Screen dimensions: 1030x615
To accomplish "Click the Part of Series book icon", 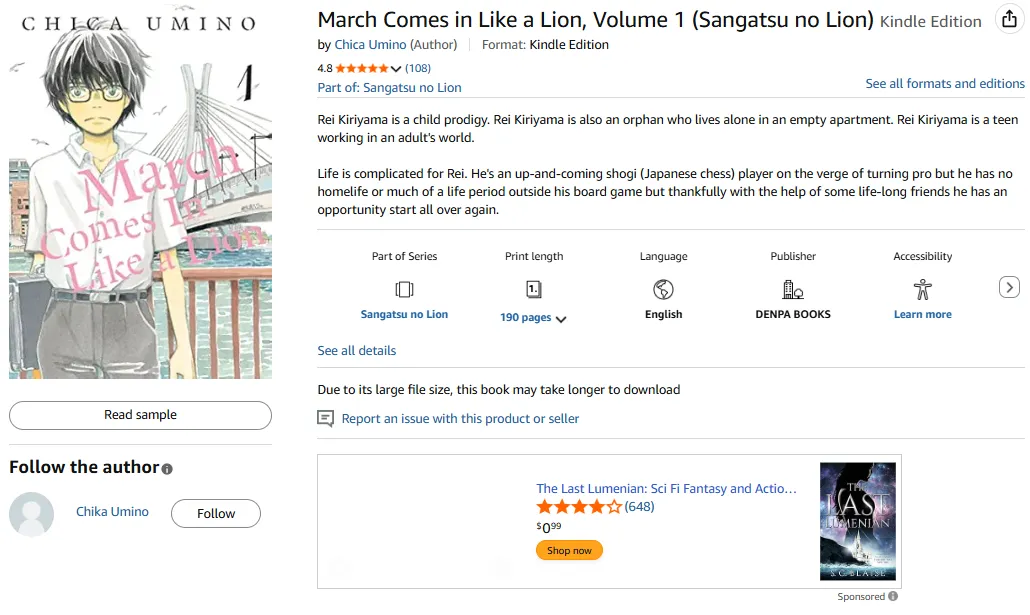I will pyautogui.click(x=404, y=290).
